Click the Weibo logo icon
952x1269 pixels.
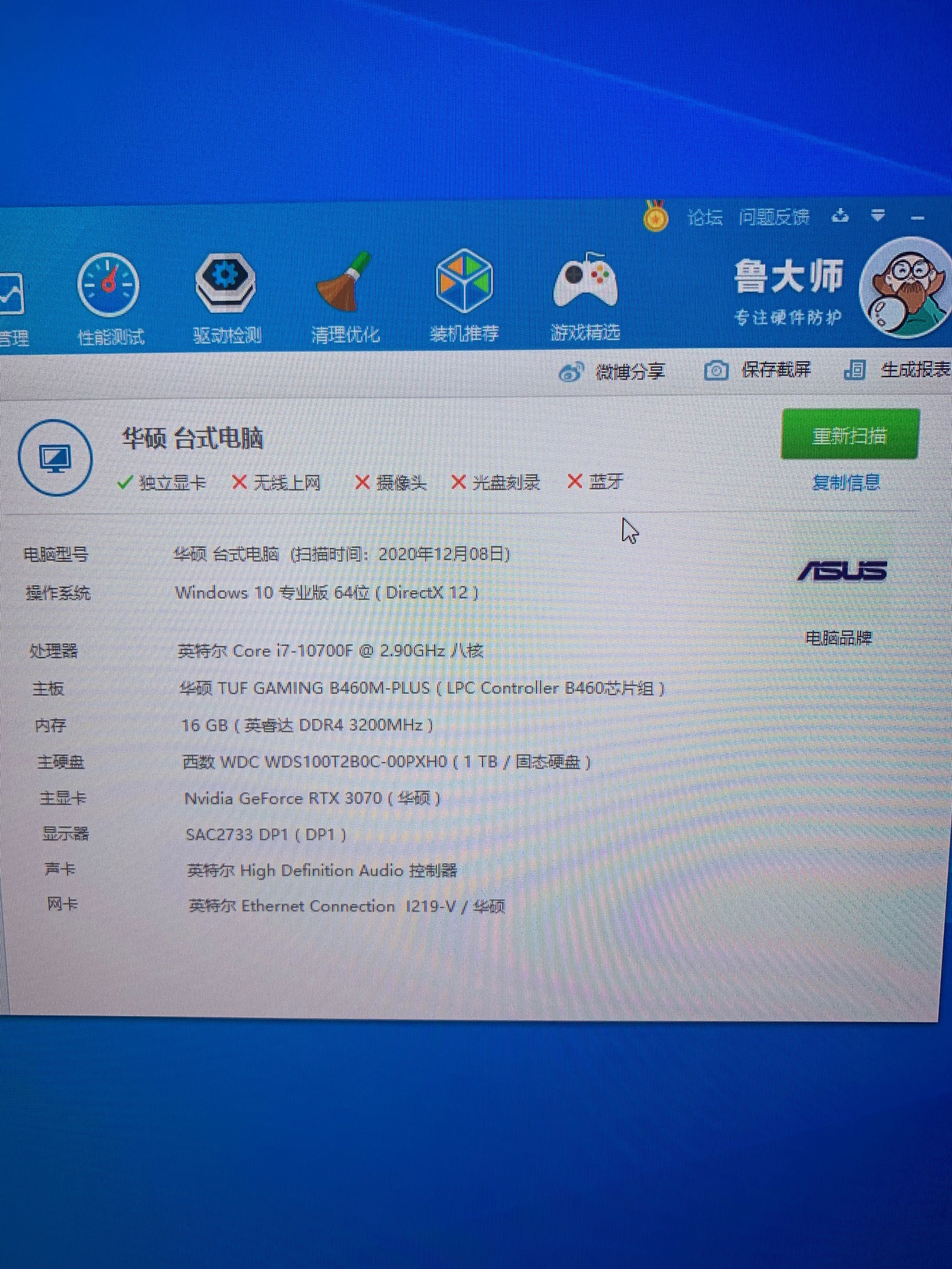click(x=571, y=372)
